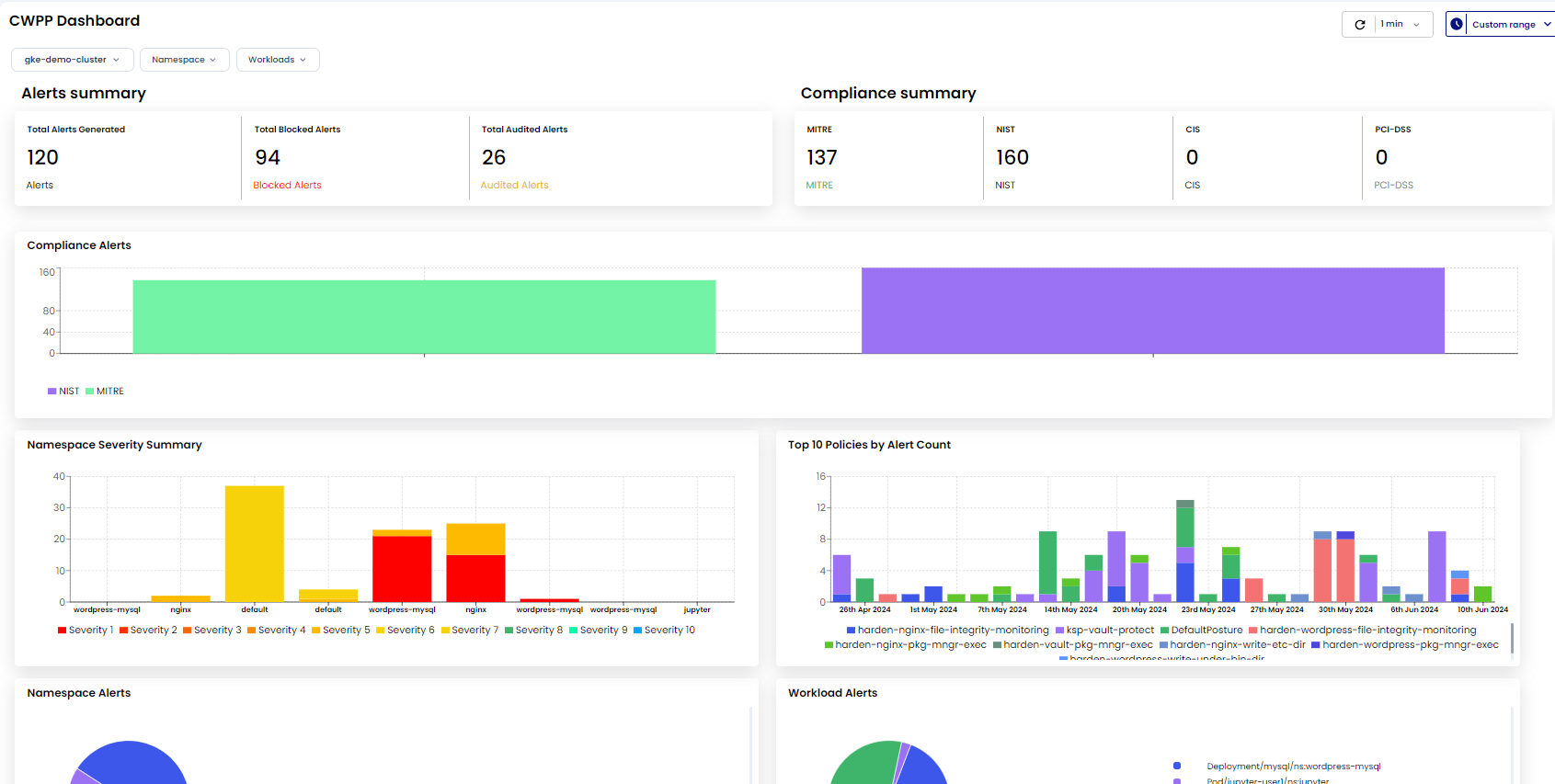1555x784 pixels.
Task: Click the DefaultPosture legend icon
Action: point(1164,631)
